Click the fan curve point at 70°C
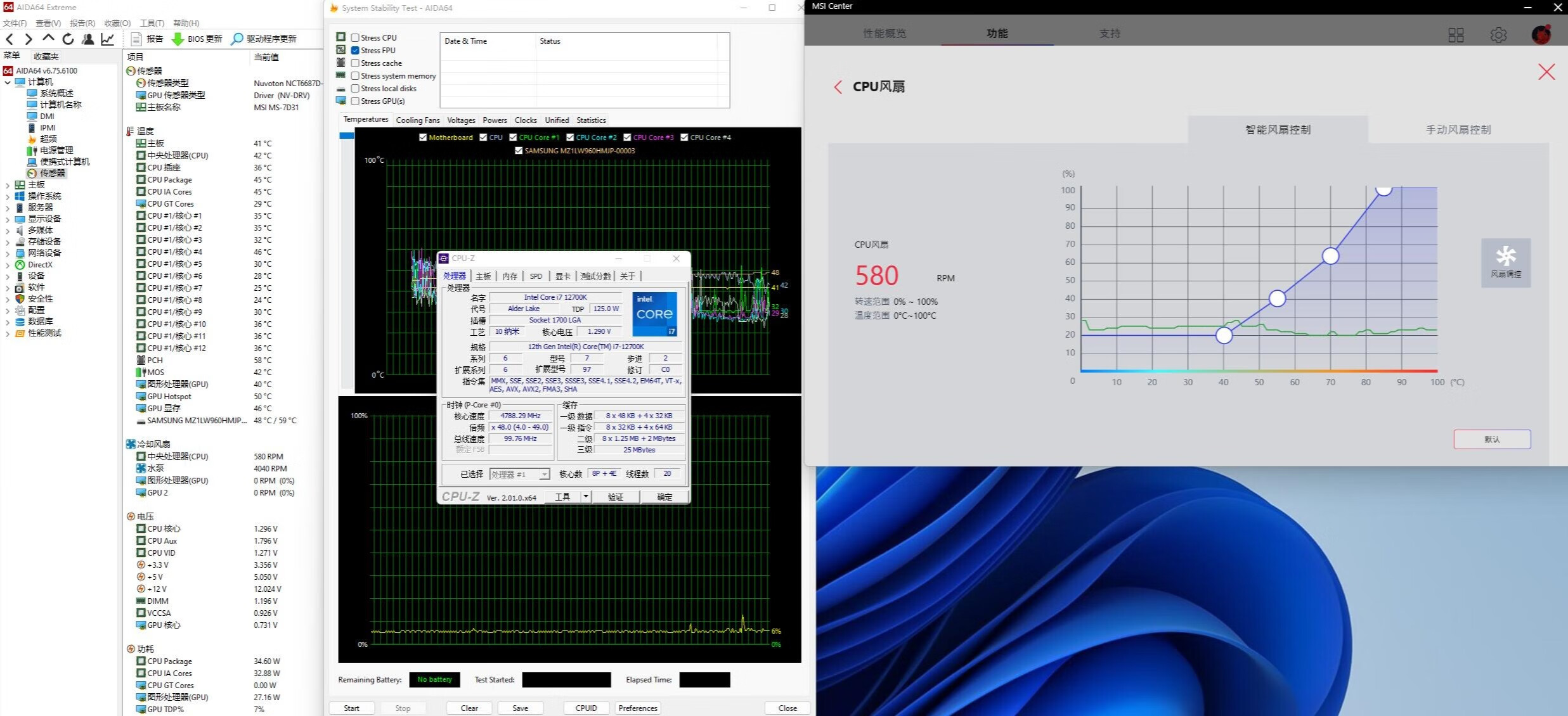Viewport: 1568px width, 716px height. [1330, 256]
